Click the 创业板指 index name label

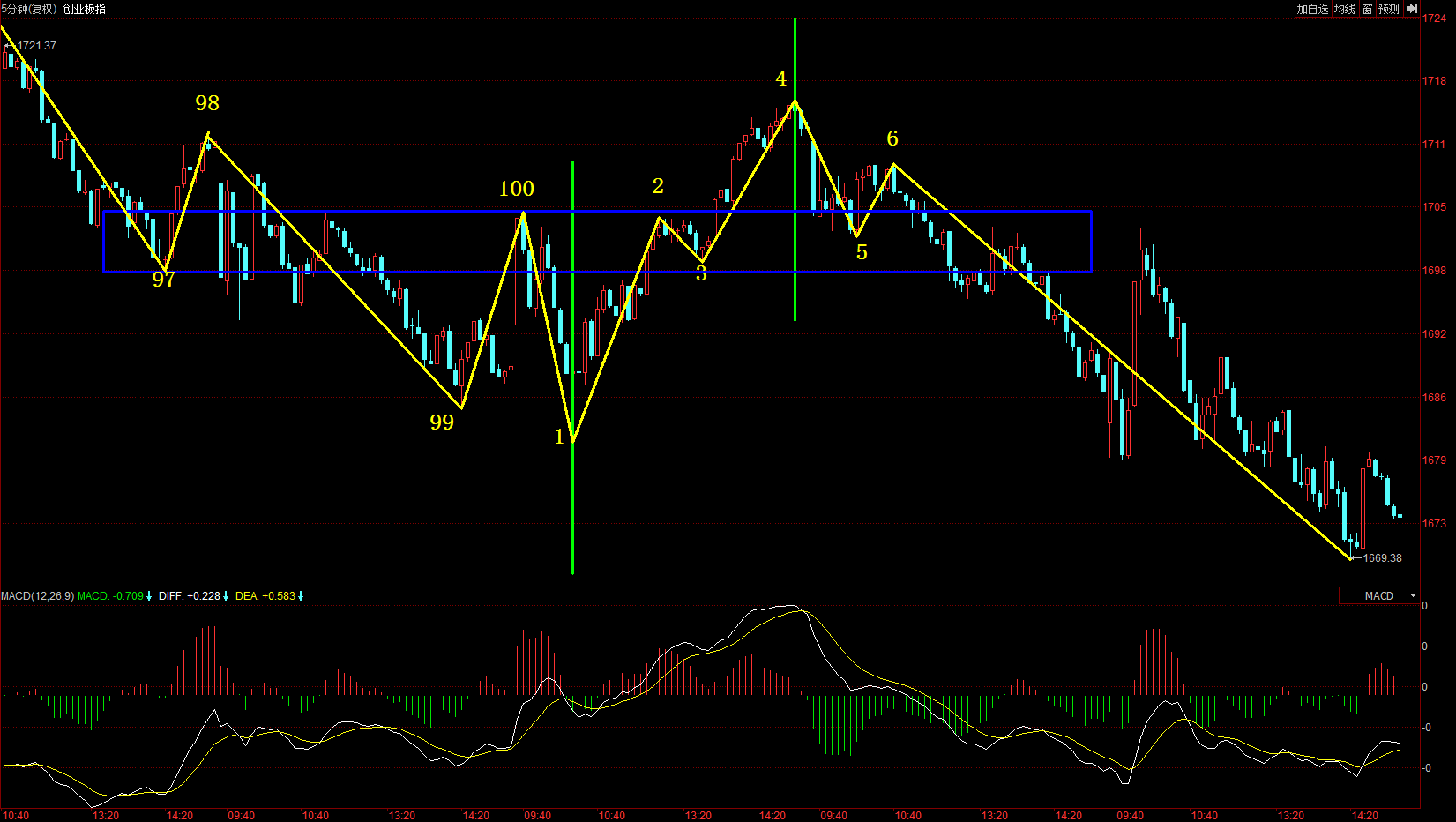[x=85, y=9]
